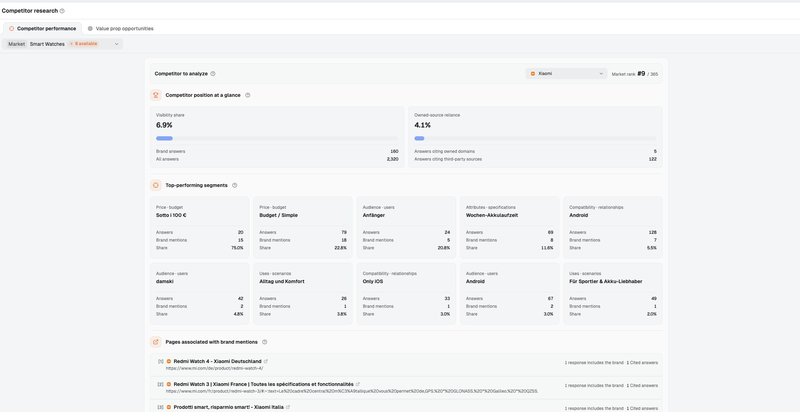Screen dimensions: 800x412
Task: Click the 8 available badge
Action: (83, 44)
